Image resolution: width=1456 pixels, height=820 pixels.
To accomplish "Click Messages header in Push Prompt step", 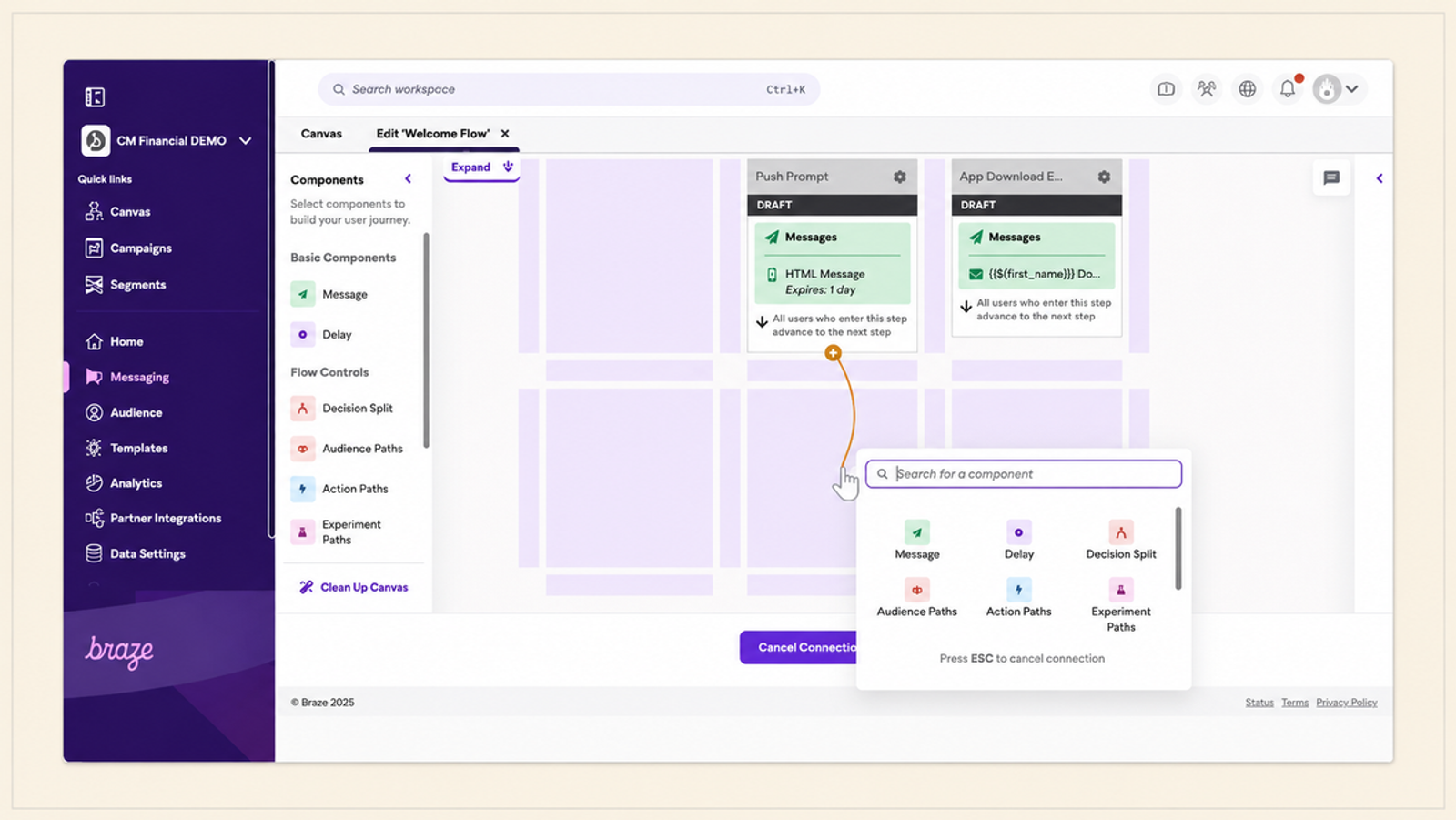I will click(811, 238).
